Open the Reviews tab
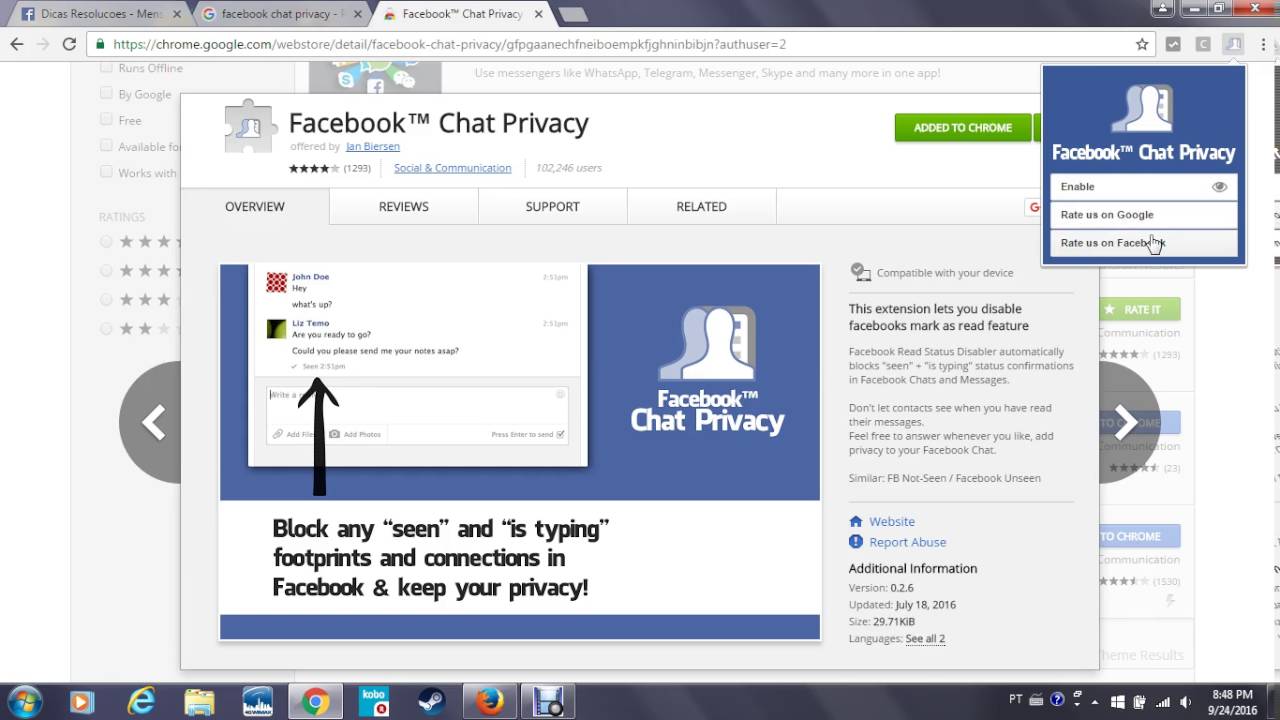Viewport: 1280px width, 720px height. (x=404, y=207)
